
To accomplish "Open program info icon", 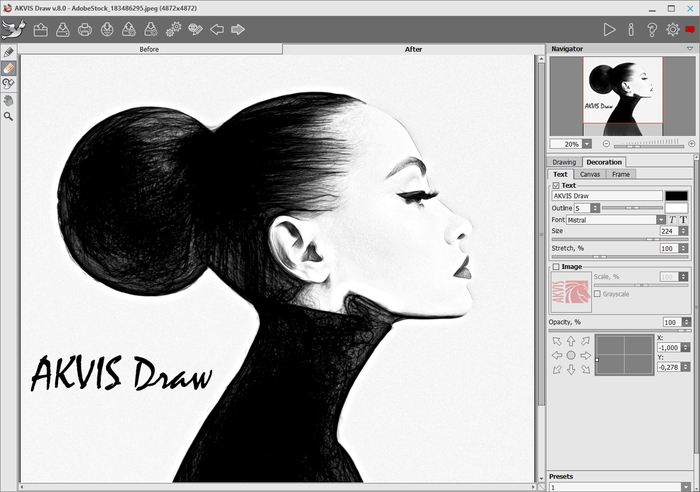I will pyautogui.click(x=631, y=29).
